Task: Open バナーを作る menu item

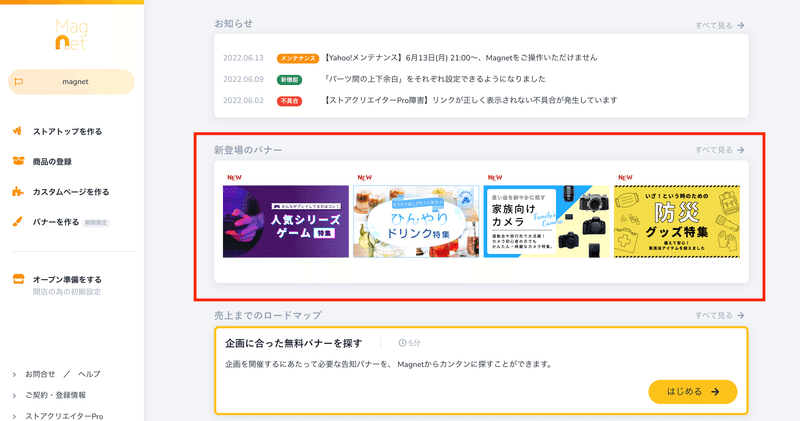Action: click(56, 222)
